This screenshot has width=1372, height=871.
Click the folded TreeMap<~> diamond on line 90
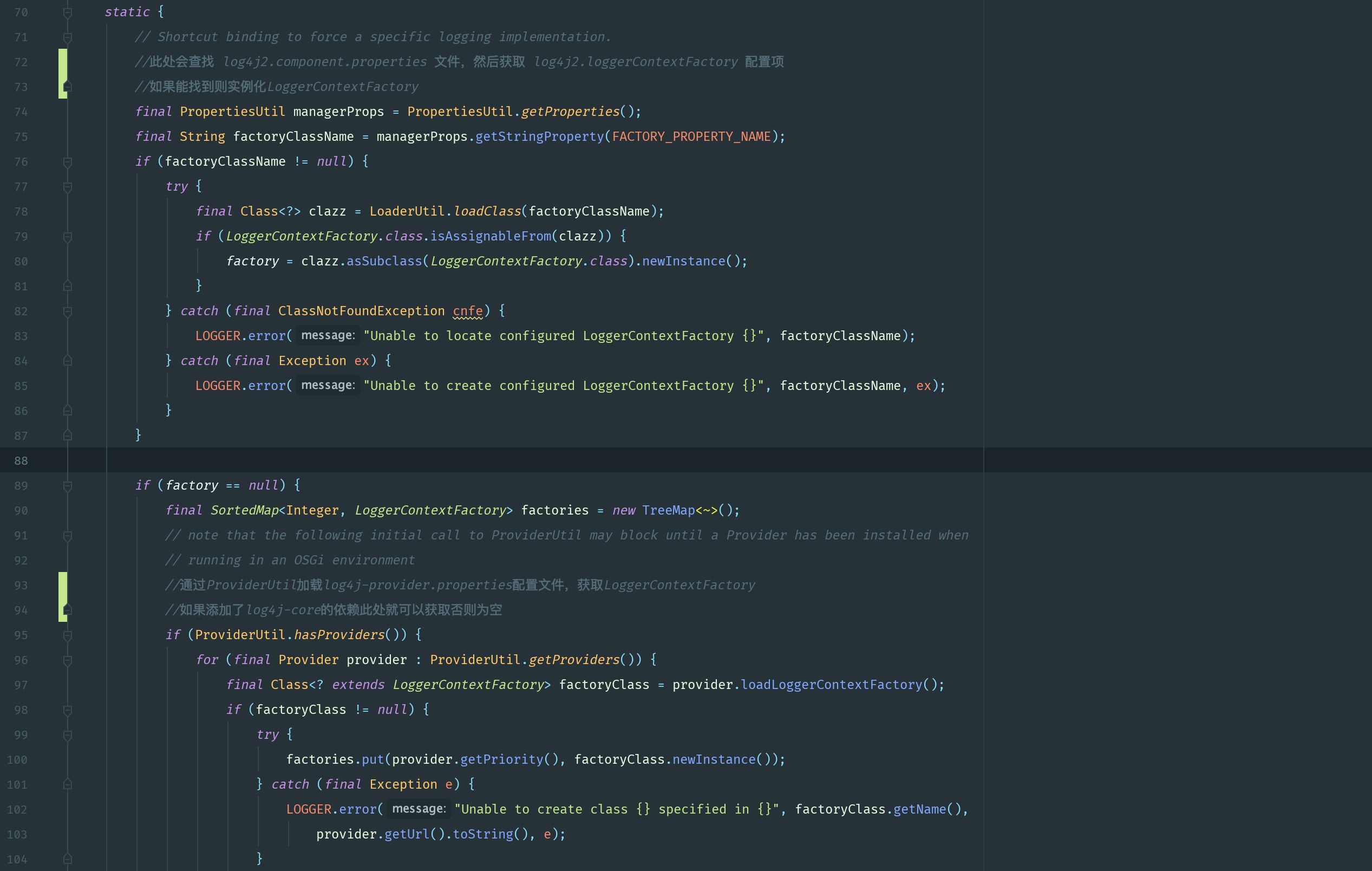(x=706, y=510)
